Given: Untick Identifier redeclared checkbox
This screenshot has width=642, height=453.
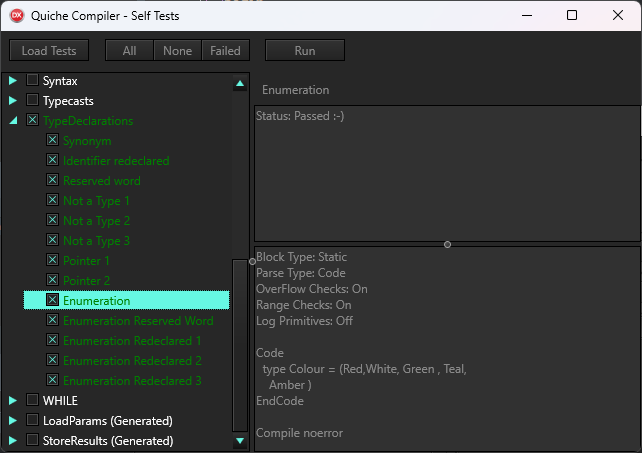Looking at the screenshot, I should [52, 160].
